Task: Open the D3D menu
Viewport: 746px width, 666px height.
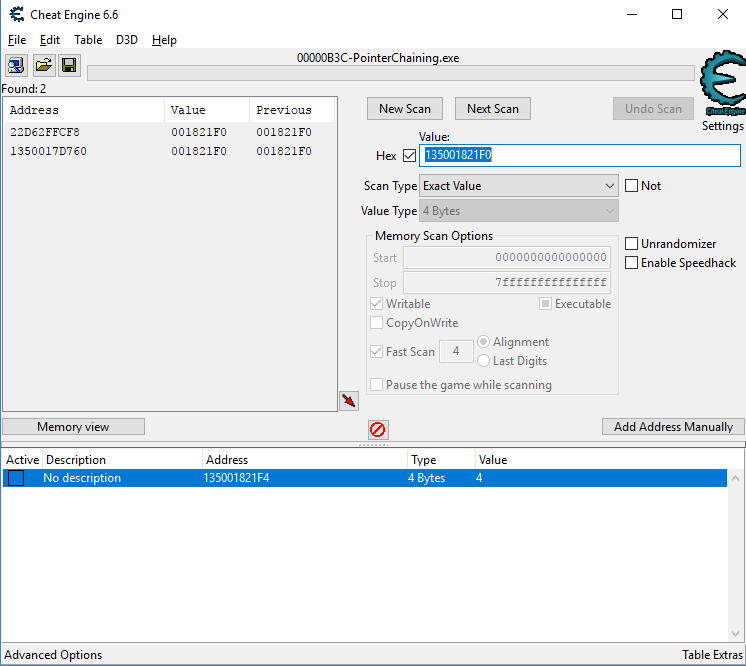Action: pyautogui.click(x=127, y=40)
